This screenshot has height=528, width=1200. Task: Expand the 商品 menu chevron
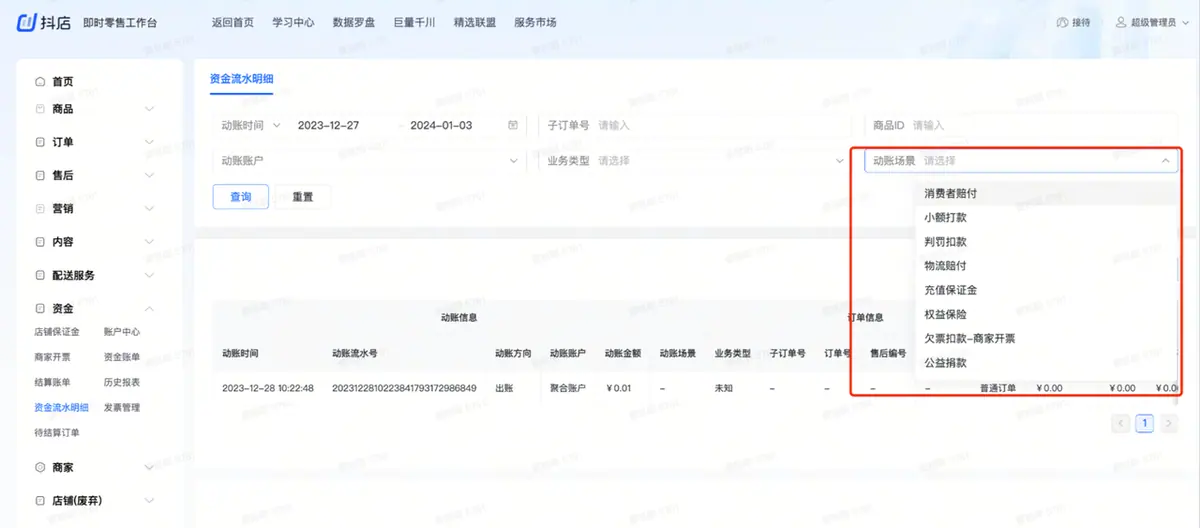(150, 108)
